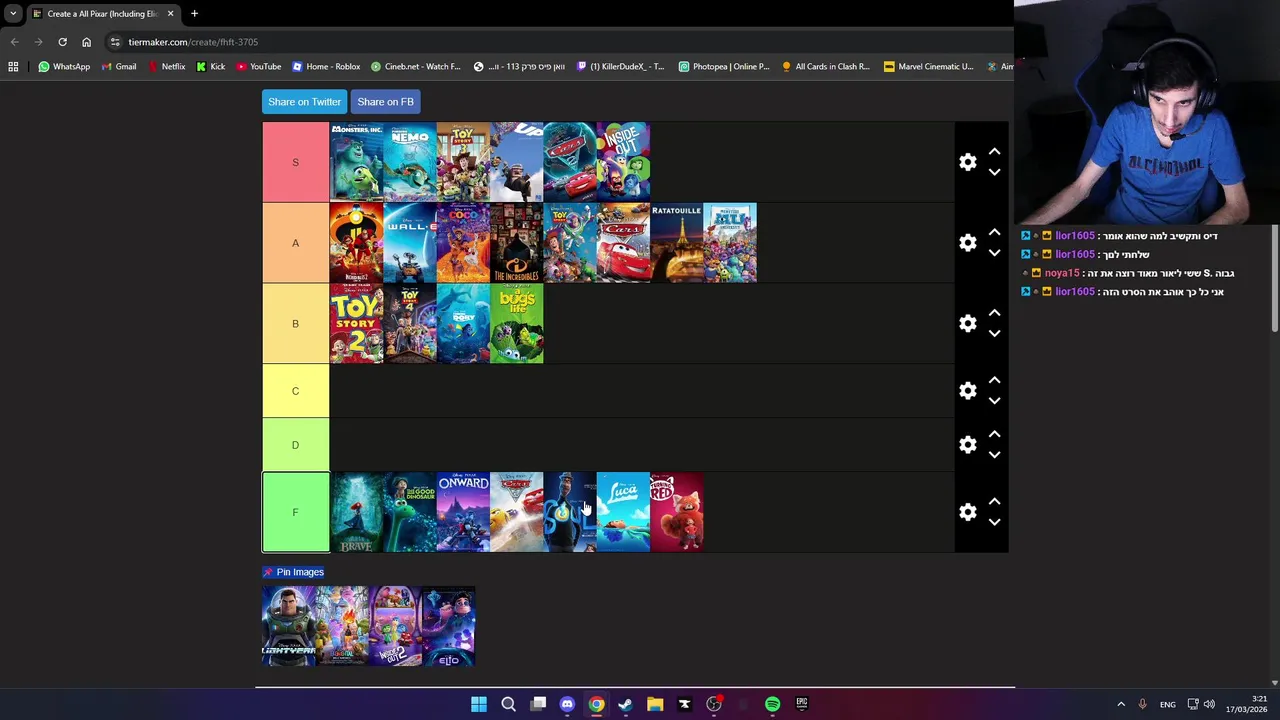Open WhatsApp bookmark
The width and height of the screenshot is (1280, 720).
click(64, 67)
